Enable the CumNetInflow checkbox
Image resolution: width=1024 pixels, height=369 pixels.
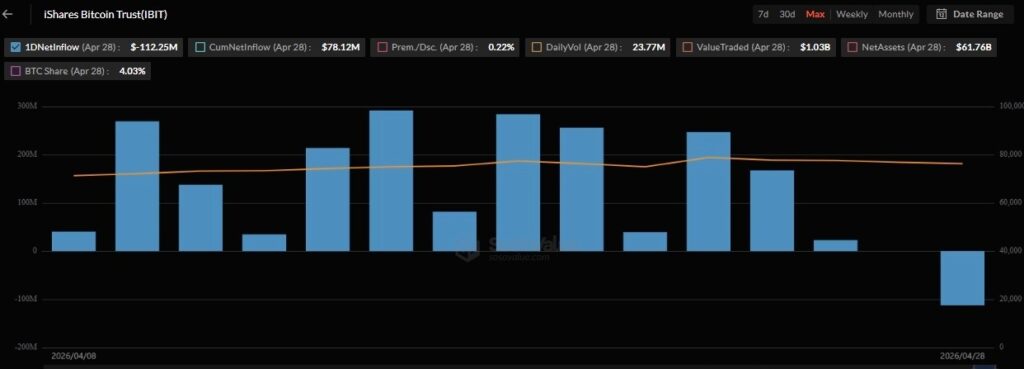click(x=200, y=47)
